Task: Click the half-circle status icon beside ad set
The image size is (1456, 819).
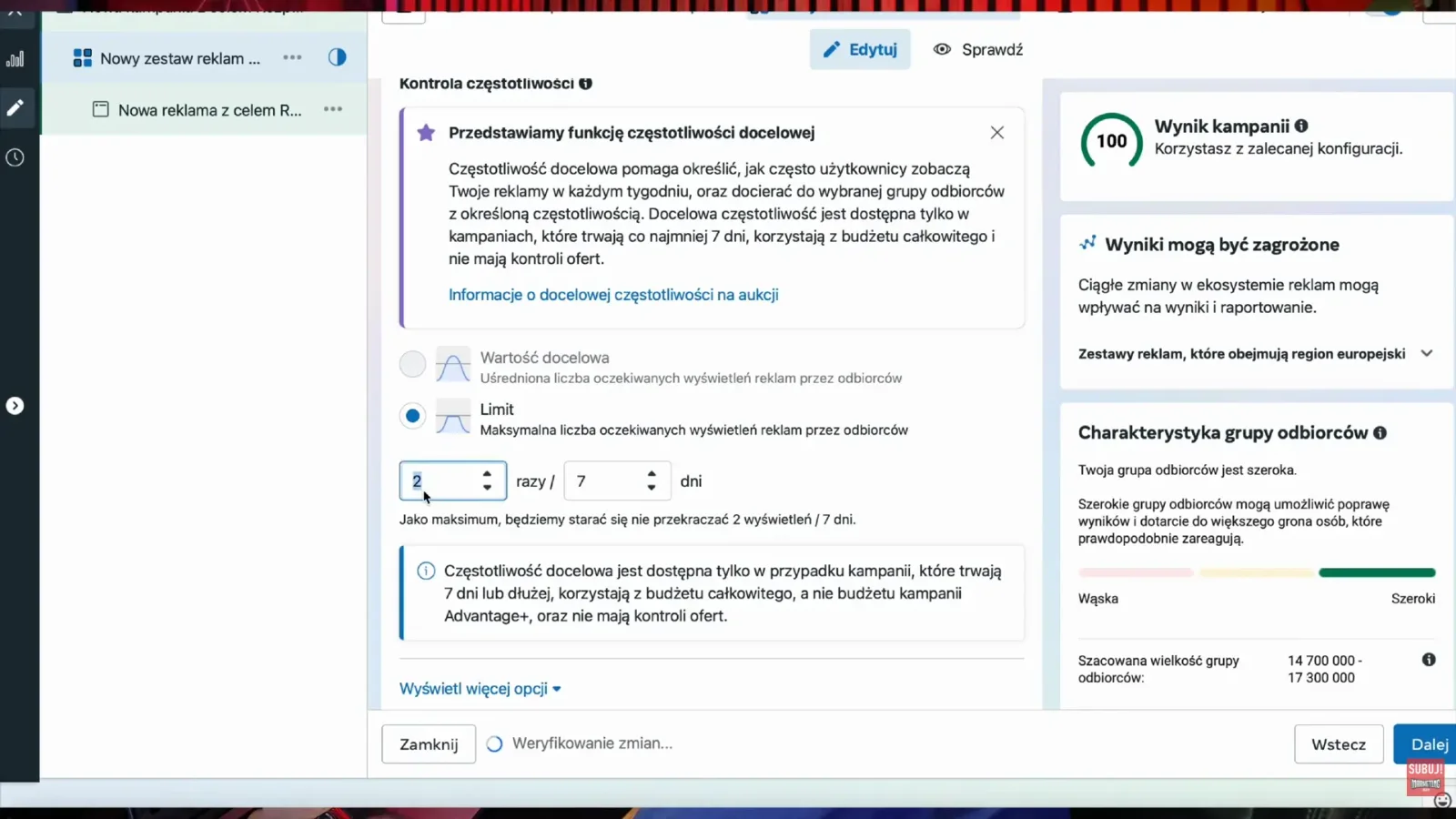Action: (338, 57)
